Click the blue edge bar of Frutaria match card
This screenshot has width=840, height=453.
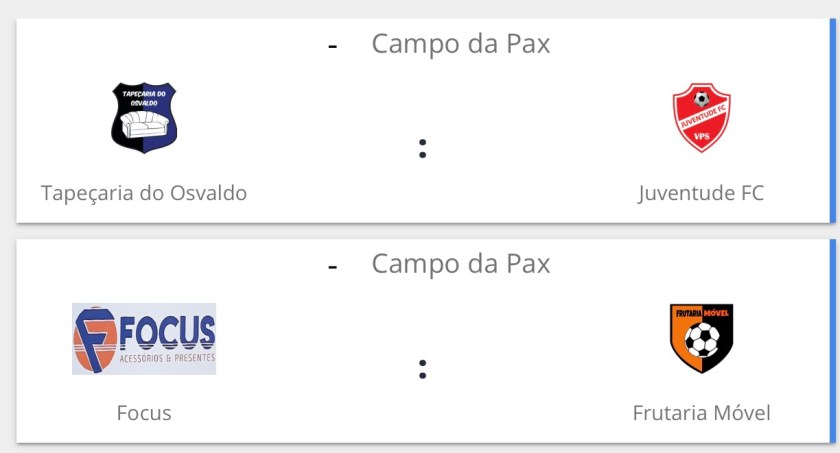point(832,340)
